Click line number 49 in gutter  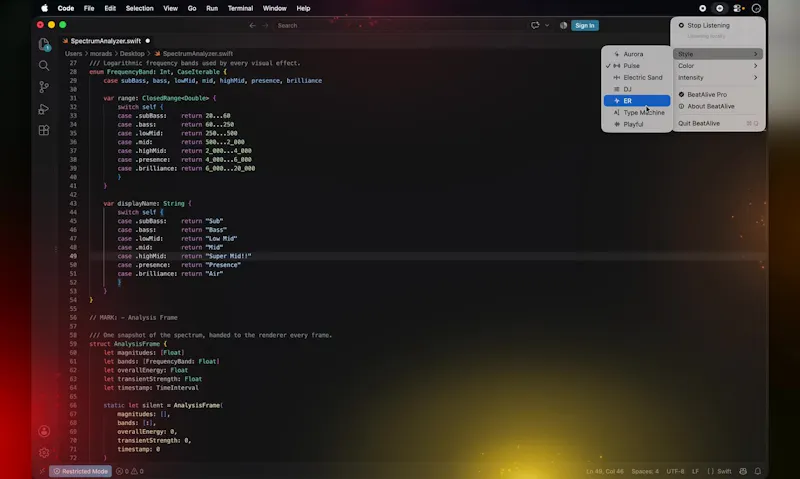click(x=73, y=256)
